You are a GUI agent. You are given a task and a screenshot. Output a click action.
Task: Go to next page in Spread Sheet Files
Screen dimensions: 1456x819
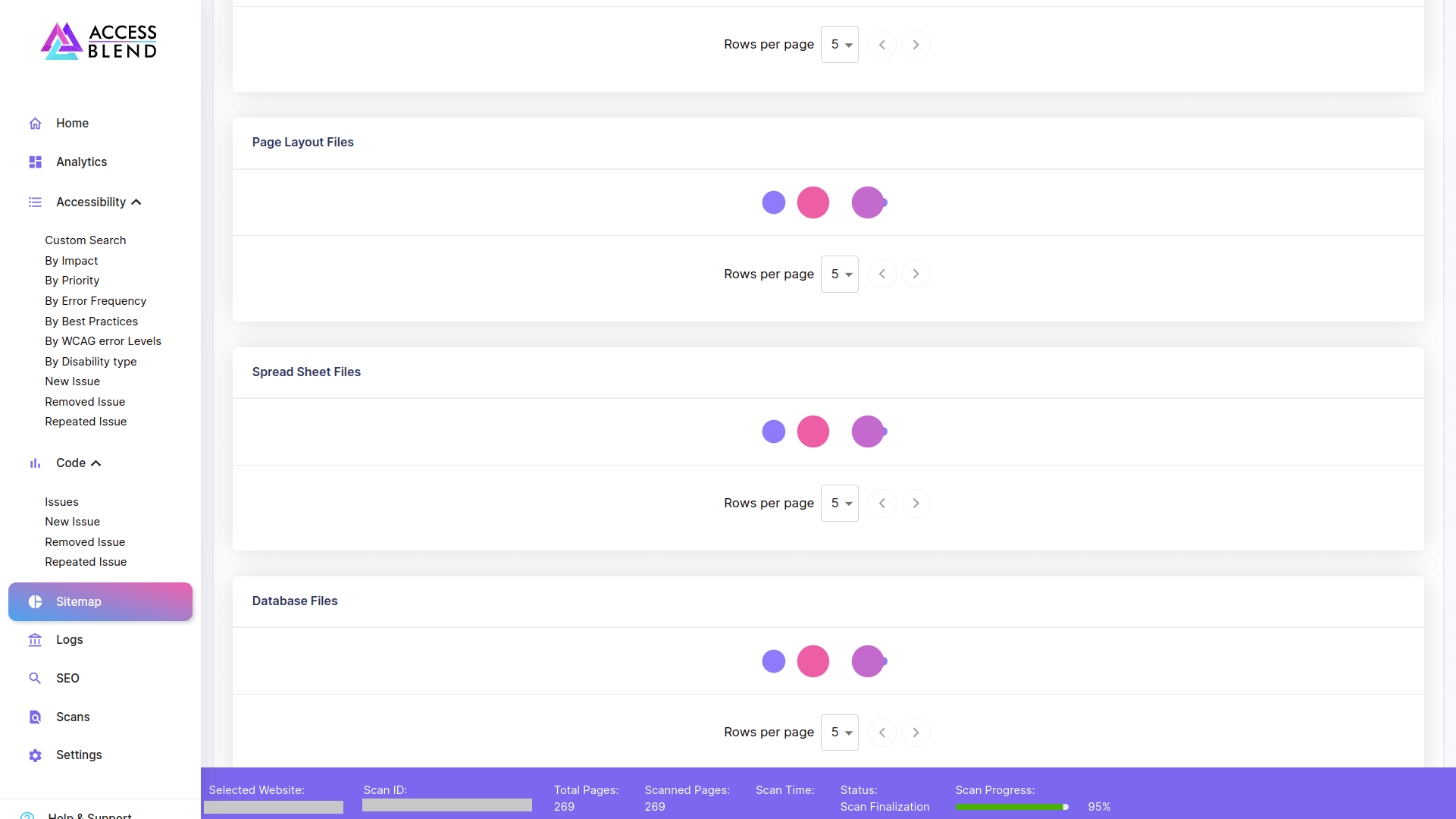pos(916,504)
